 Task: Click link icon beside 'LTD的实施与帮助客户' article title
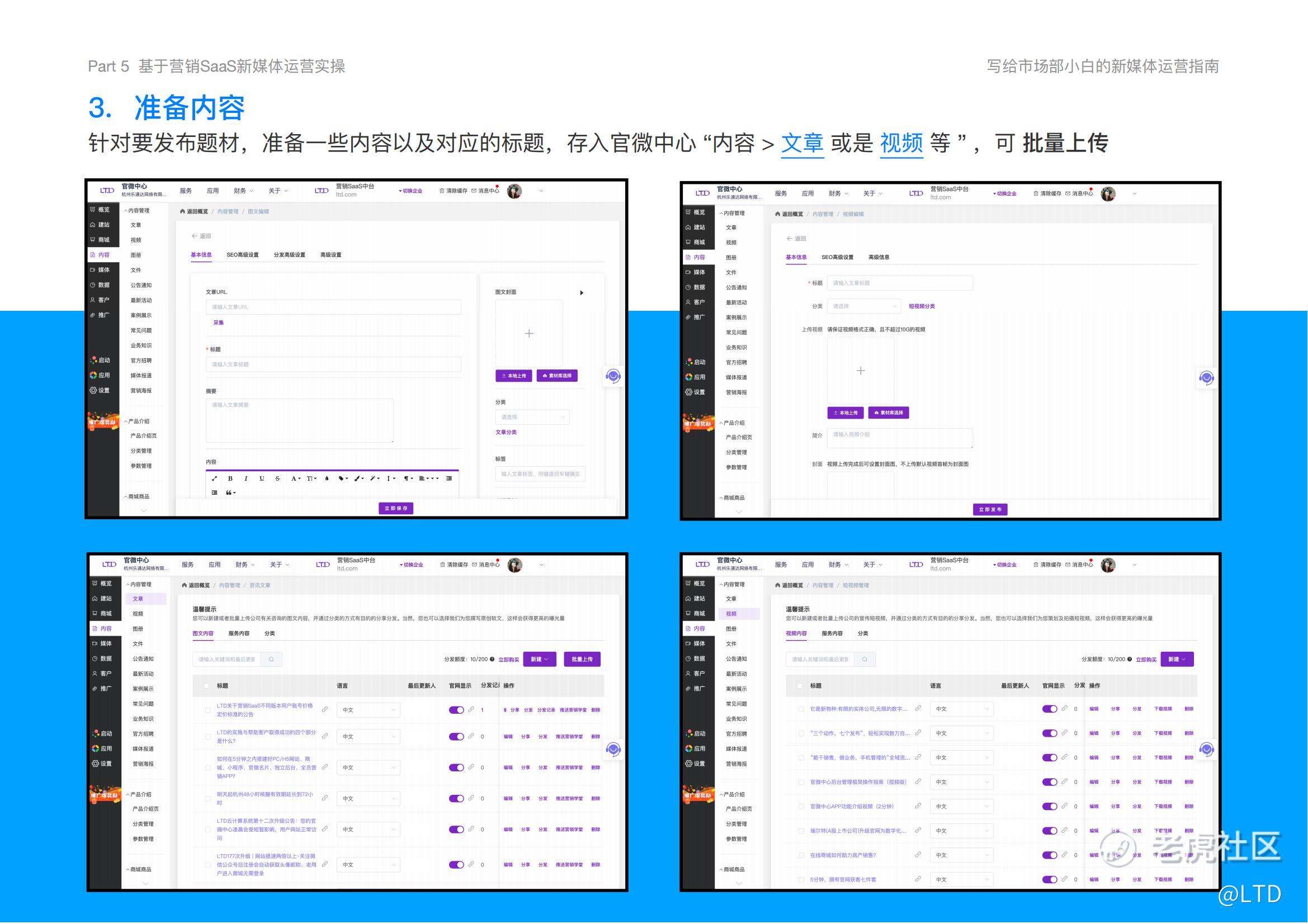[325, 737]
